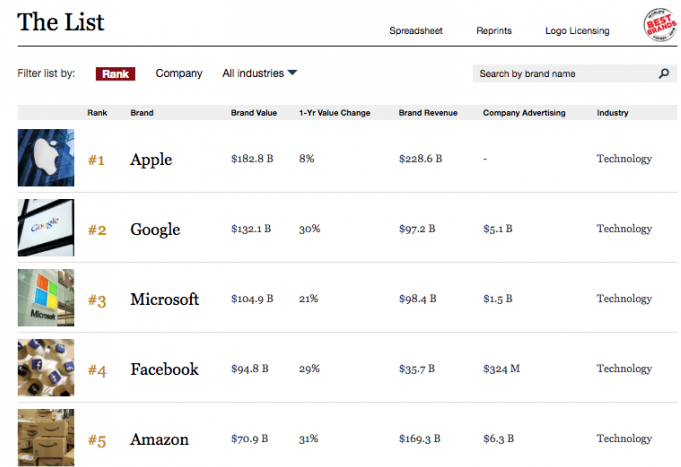This screenshot has height=467, width=681.
Task: Toggle the Rank filter button
Action: pos(115,73)
